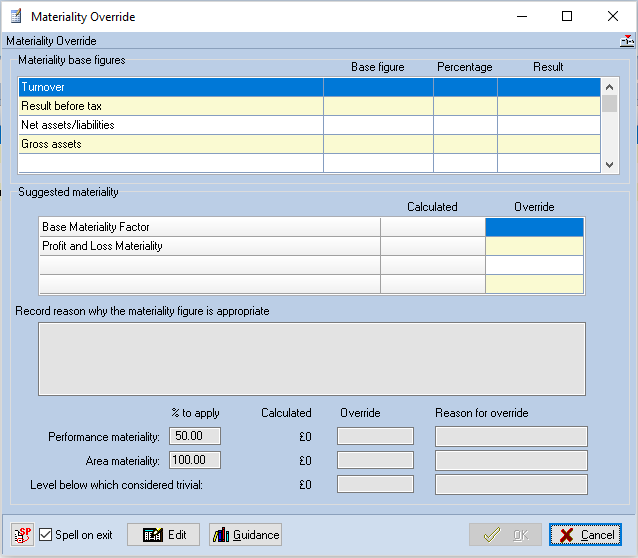The width and height of the screenshot is (638, 558).
Task: Maximize the Materiality Override window
Action: point(567,16)
